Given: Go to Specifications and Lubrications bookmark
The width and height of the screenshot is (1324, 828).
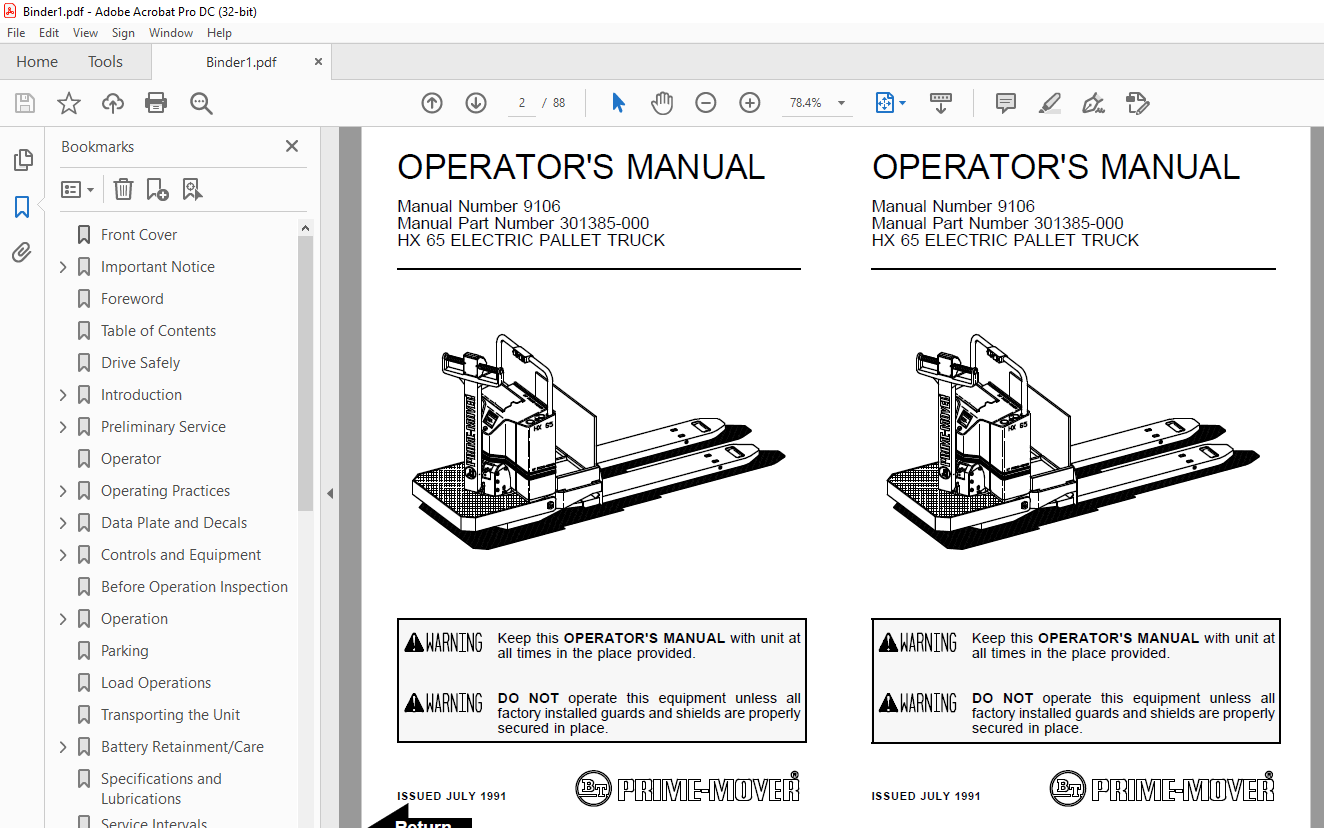Looking at the screenshot, I should pos(161,789).
